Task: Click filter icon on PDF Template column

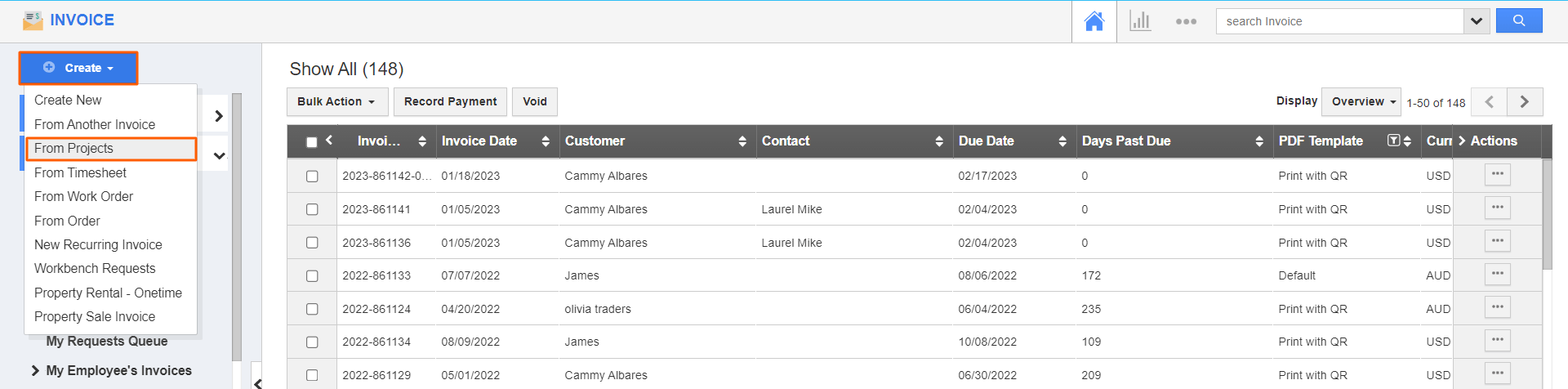Action: click(x=1393, y=141)
